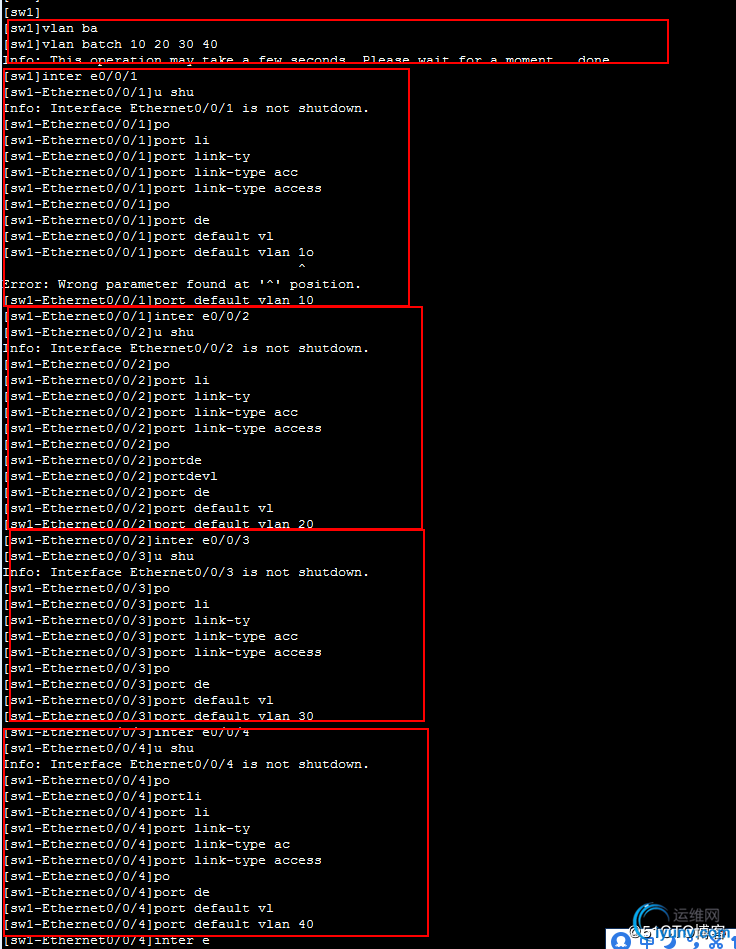Select the 'port default vlan 10' line
Image resolution: width=736 pixels, height=949 pixels.
pos(159,300)
